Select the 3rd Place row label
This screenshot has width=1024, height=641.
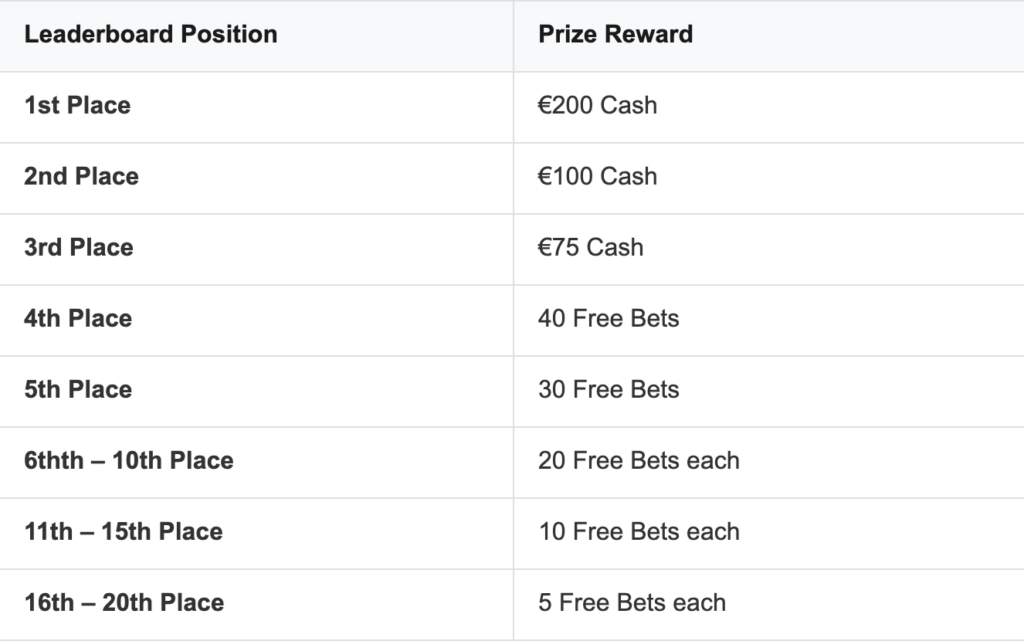78,247
